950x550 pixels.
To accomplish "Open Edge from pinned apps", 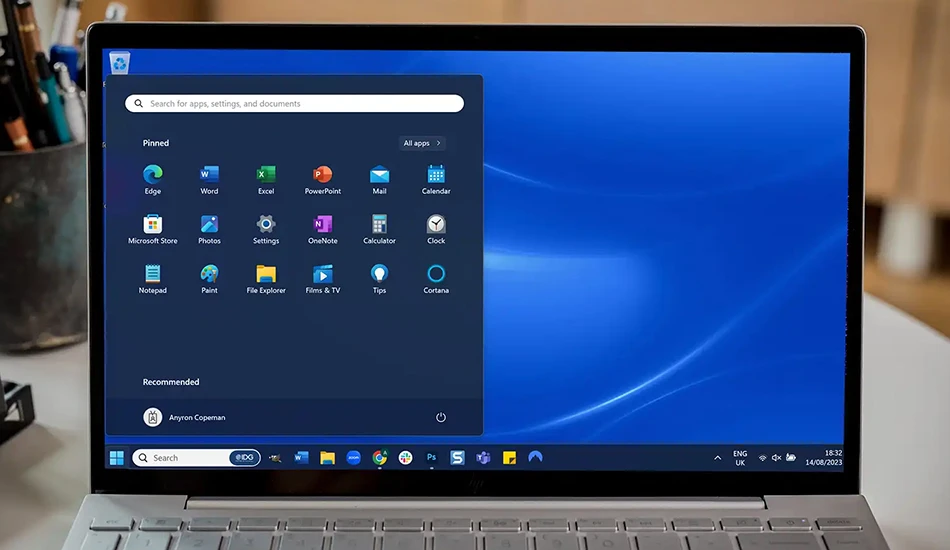I will pos(153,179).
